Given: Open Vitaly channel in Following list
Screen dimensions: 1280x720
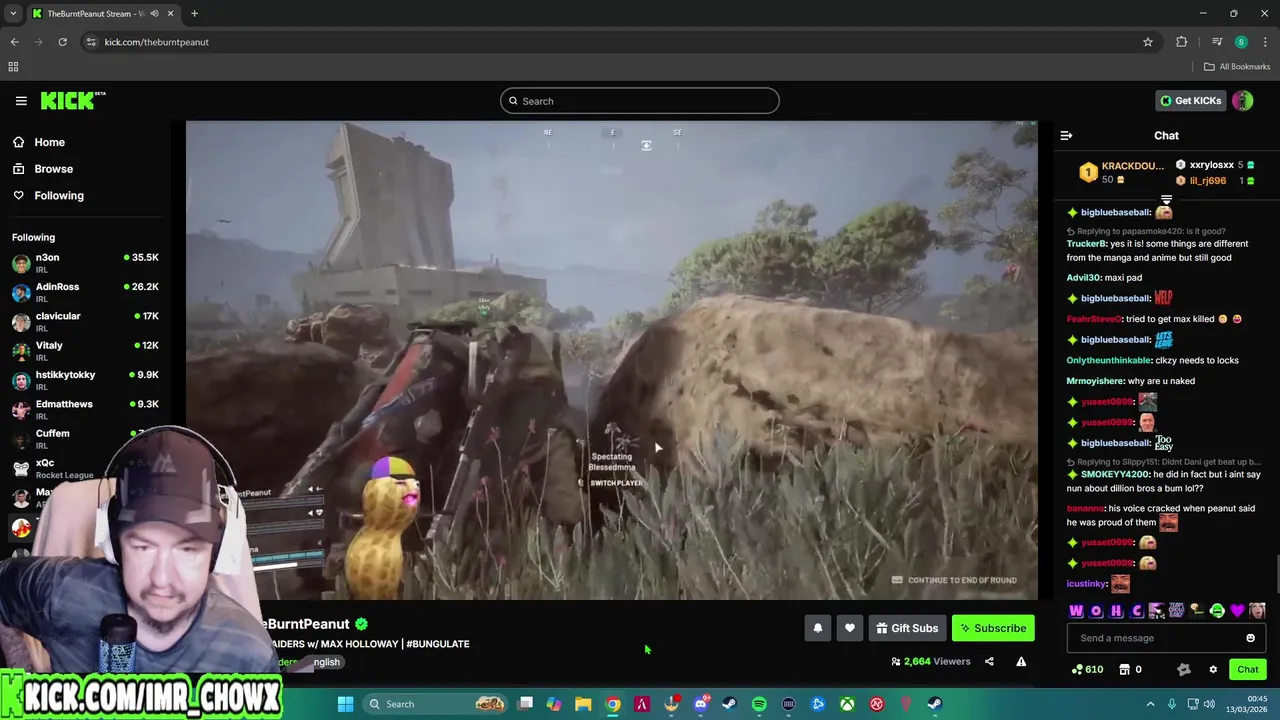Looking at the screenshot, I should (86, 352).
